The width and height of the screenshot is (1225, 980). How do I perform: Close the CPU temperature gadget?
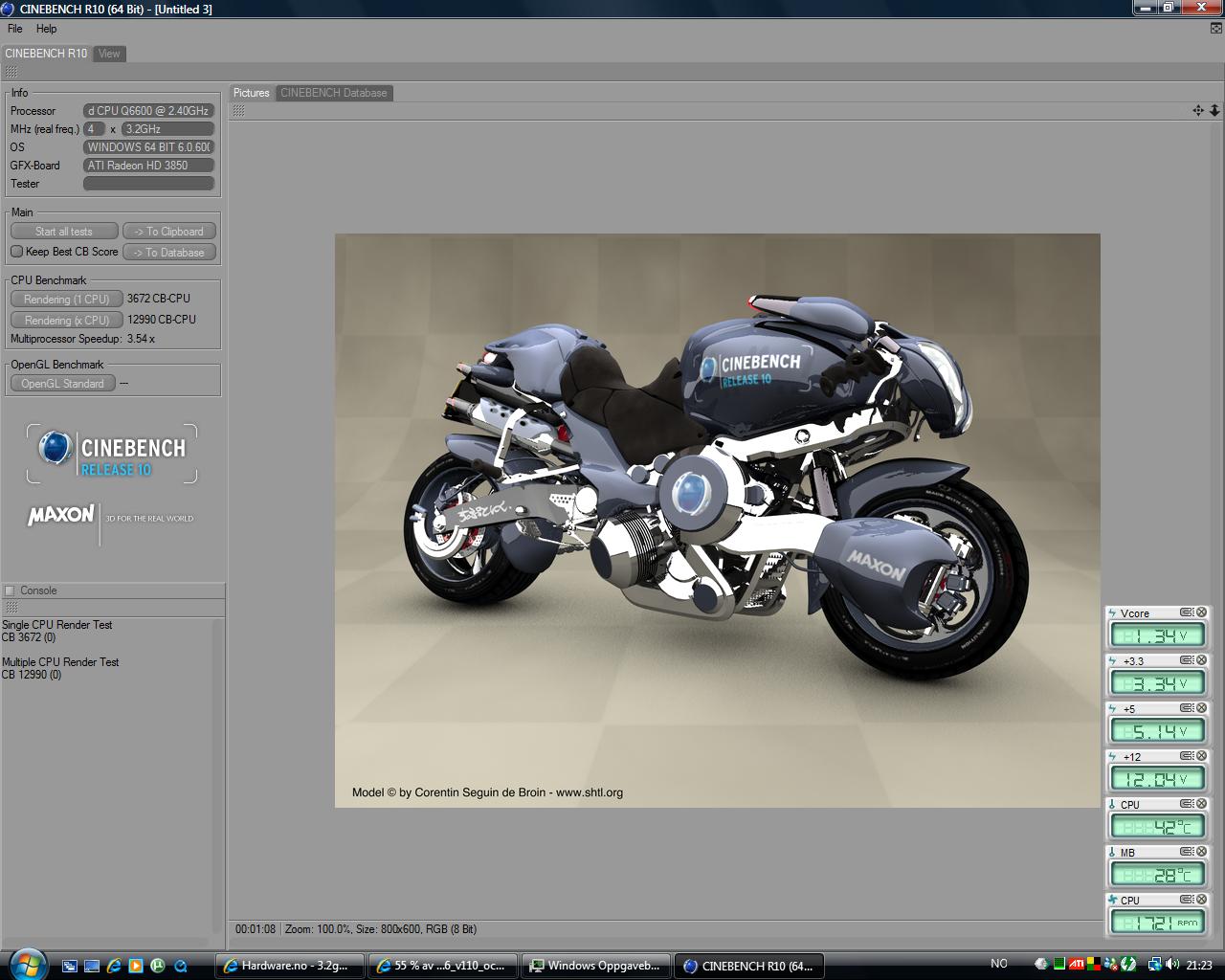[1201, 804]
